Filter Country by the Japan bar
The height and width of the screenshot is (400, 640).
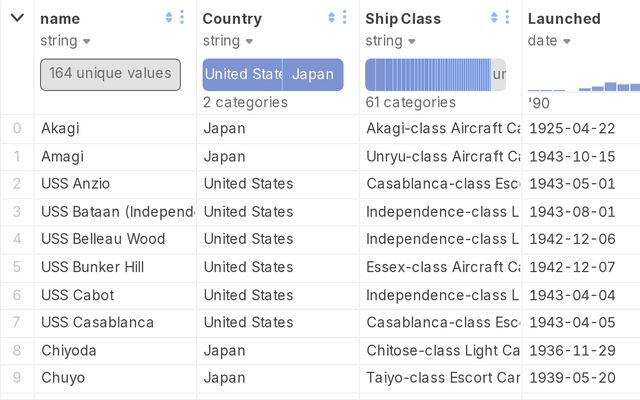(313, 75)
